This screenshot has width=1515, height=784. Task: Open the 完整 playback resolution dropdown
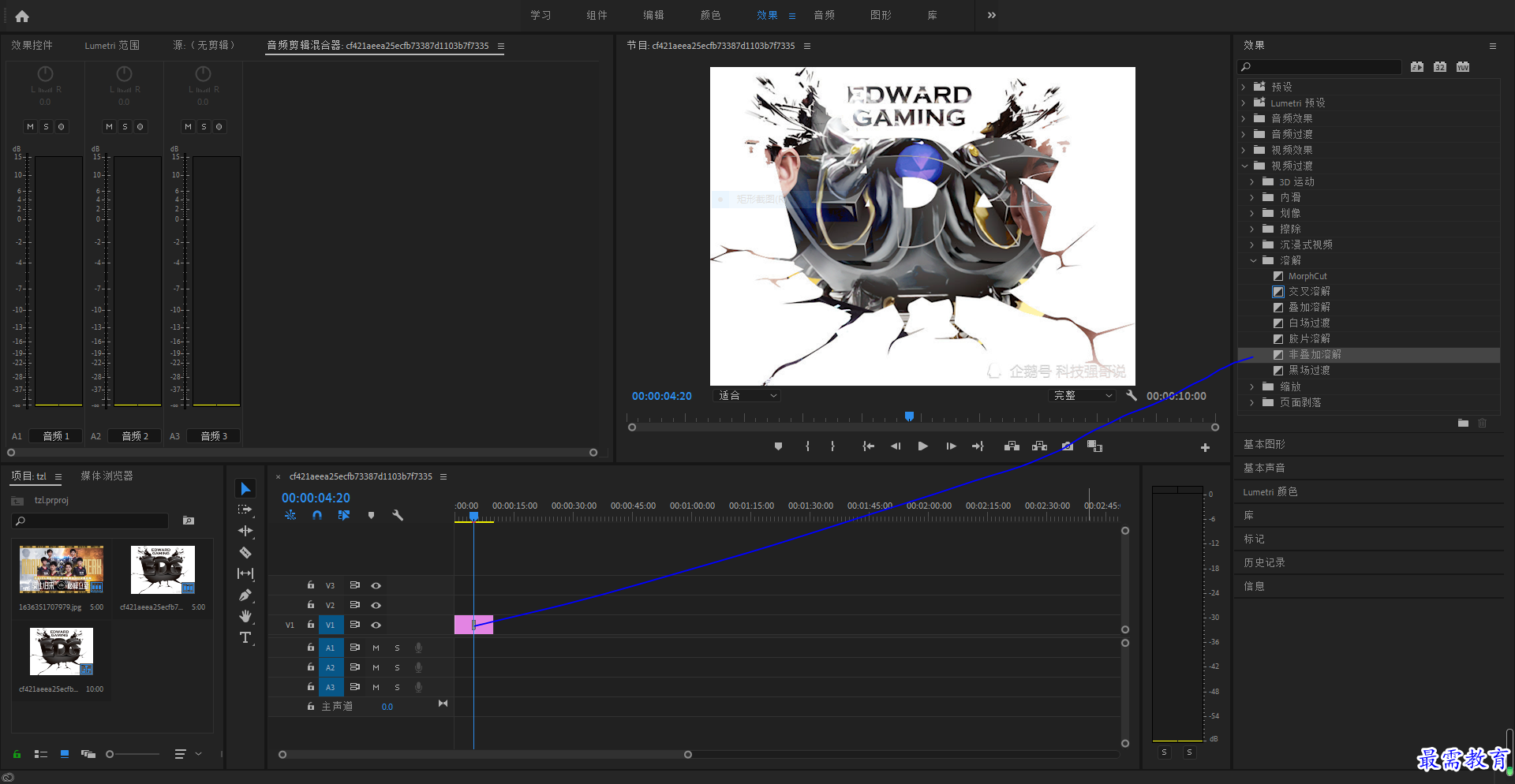1083,396
